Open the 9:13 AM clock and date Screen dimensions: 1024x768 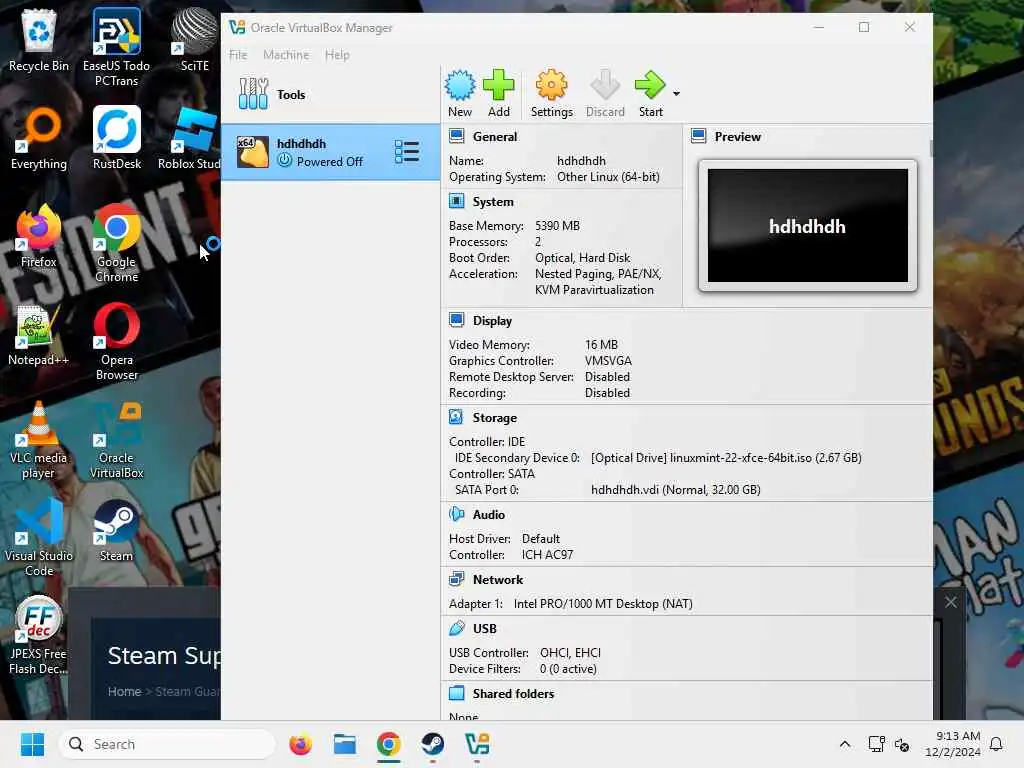pyautogui.click(x=952, y=744)
